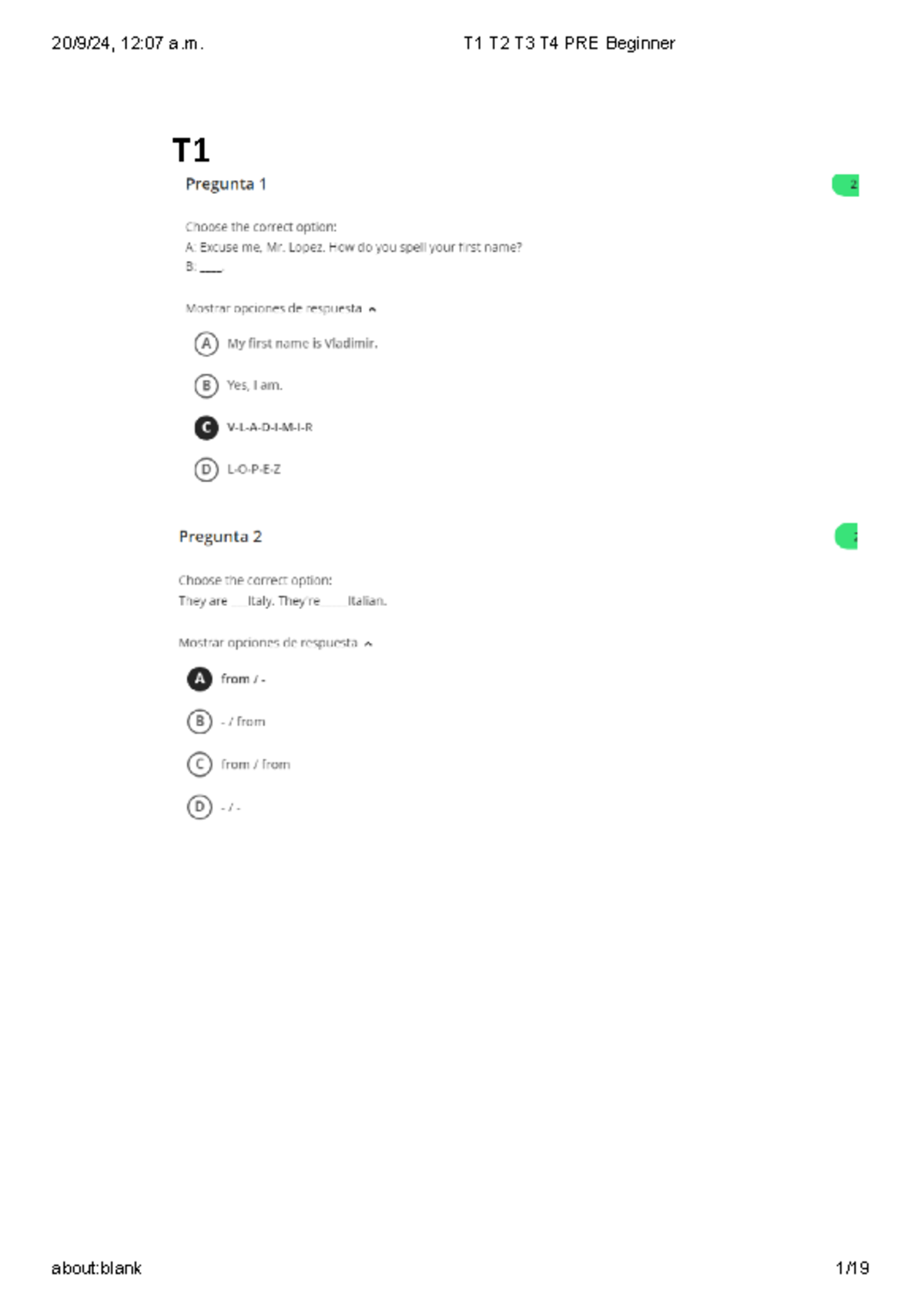Click the page header title 'T1 T2 T3 T4 PRE Beginner'
The height and width of the screenshot is (1309, 924).
569,43
